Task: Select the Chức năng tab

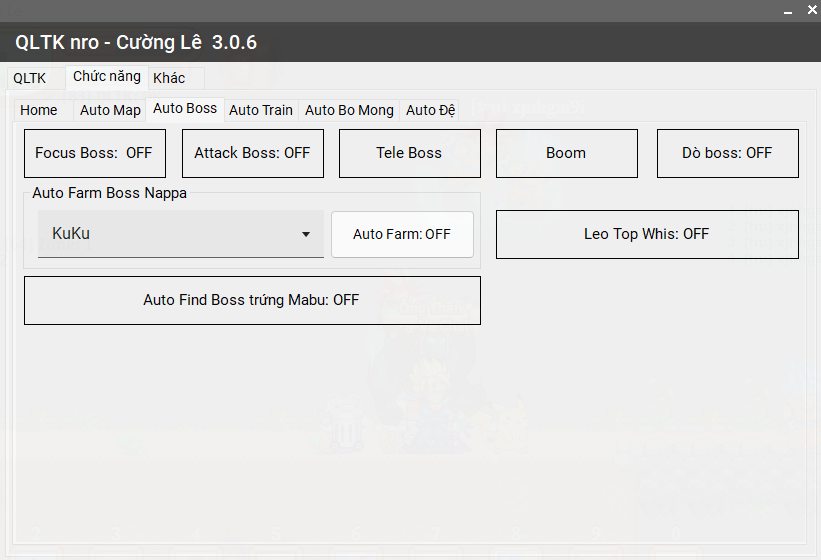Action: 106,77
